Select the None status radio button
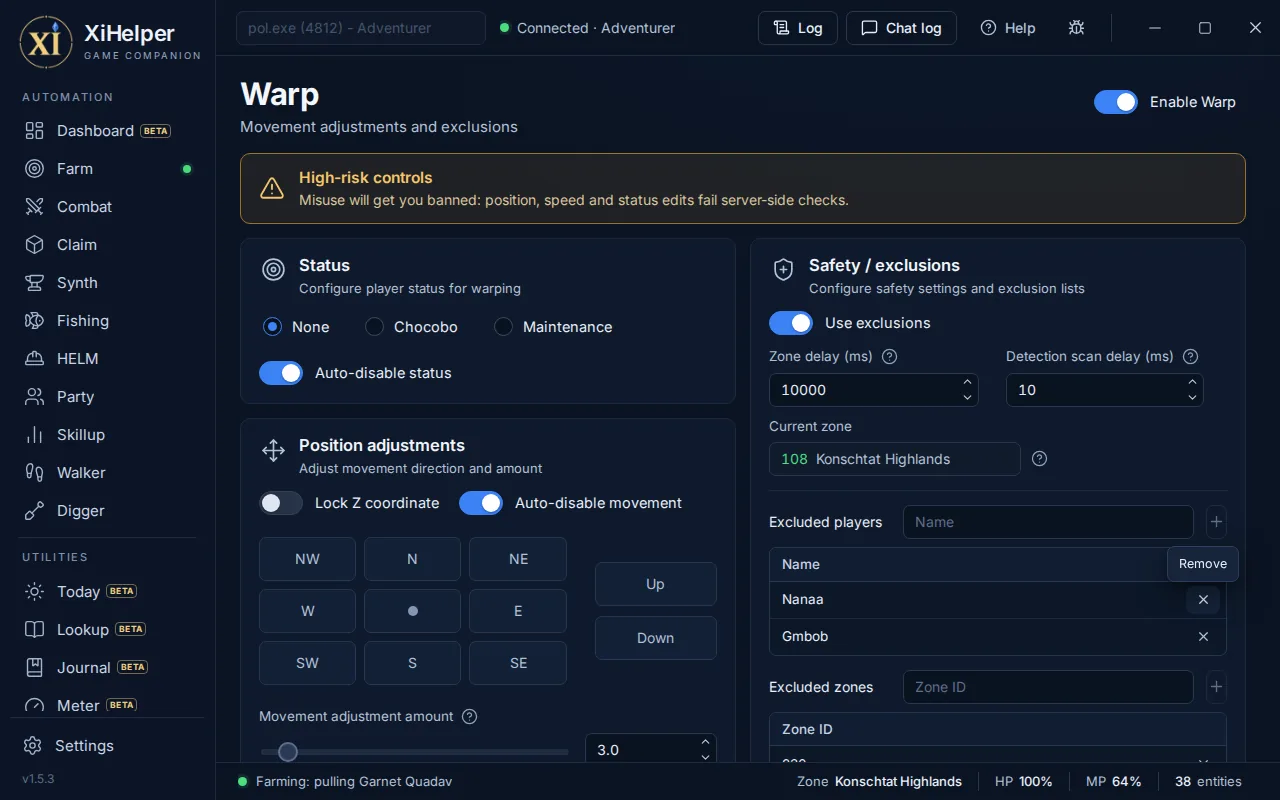Image resolution: width=1280 pixels, height=800 pixels. [272, 327]
